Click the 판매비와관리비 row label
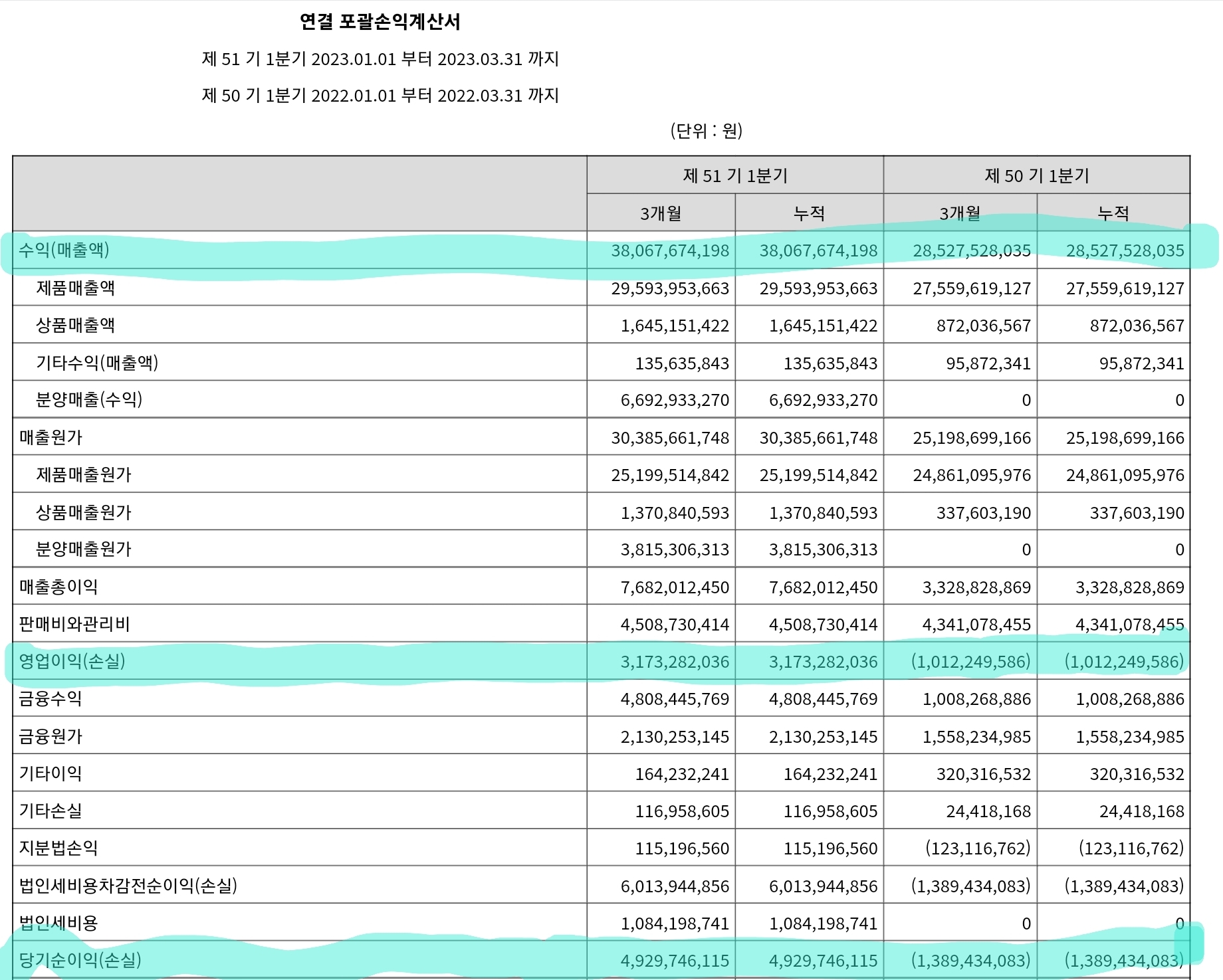Image resolution: width=1223 pixels, height=980 pixels. (74, 624)
